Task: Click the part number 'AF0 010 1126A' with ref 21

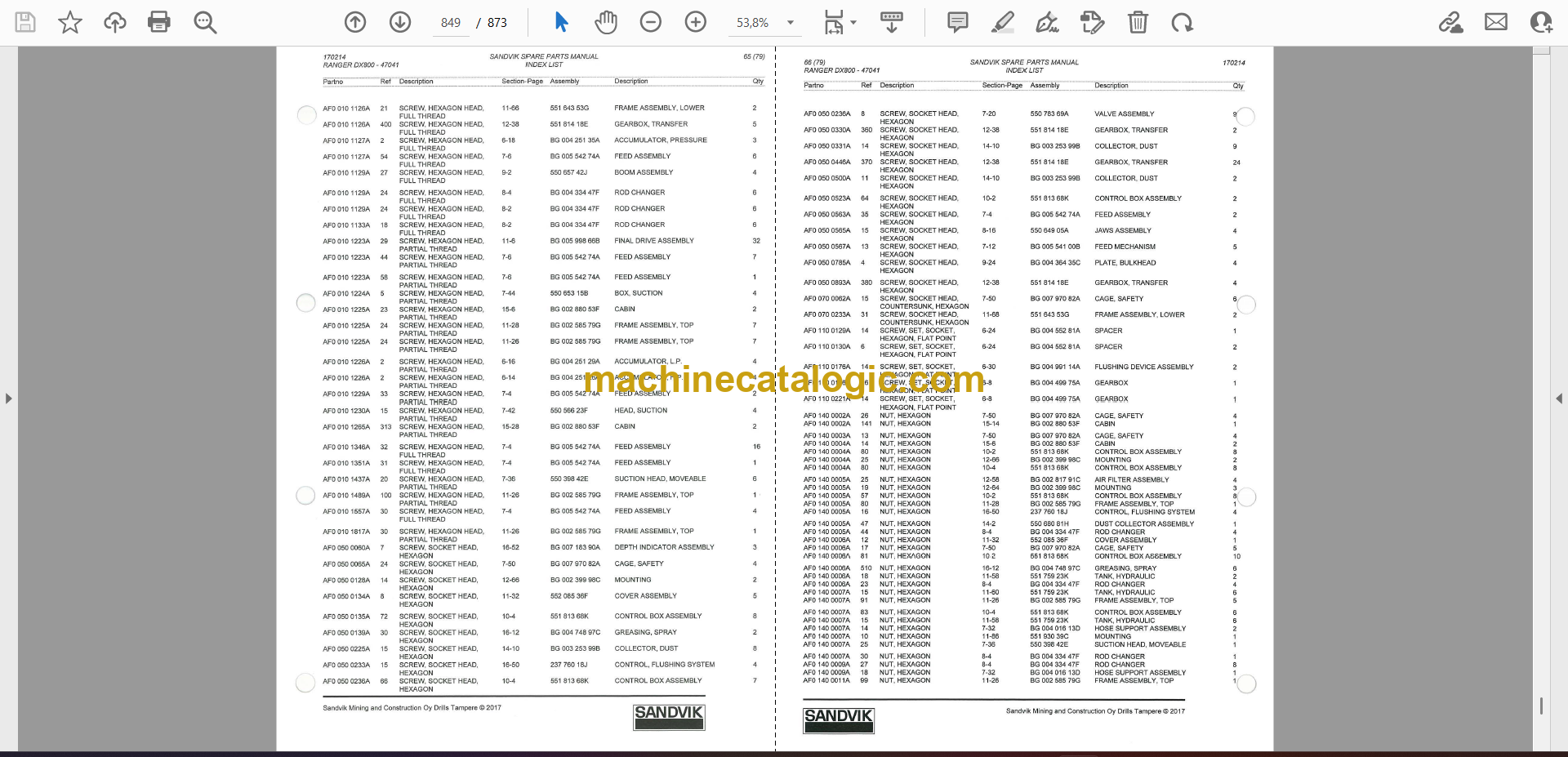Action: [x=346, y=108]
